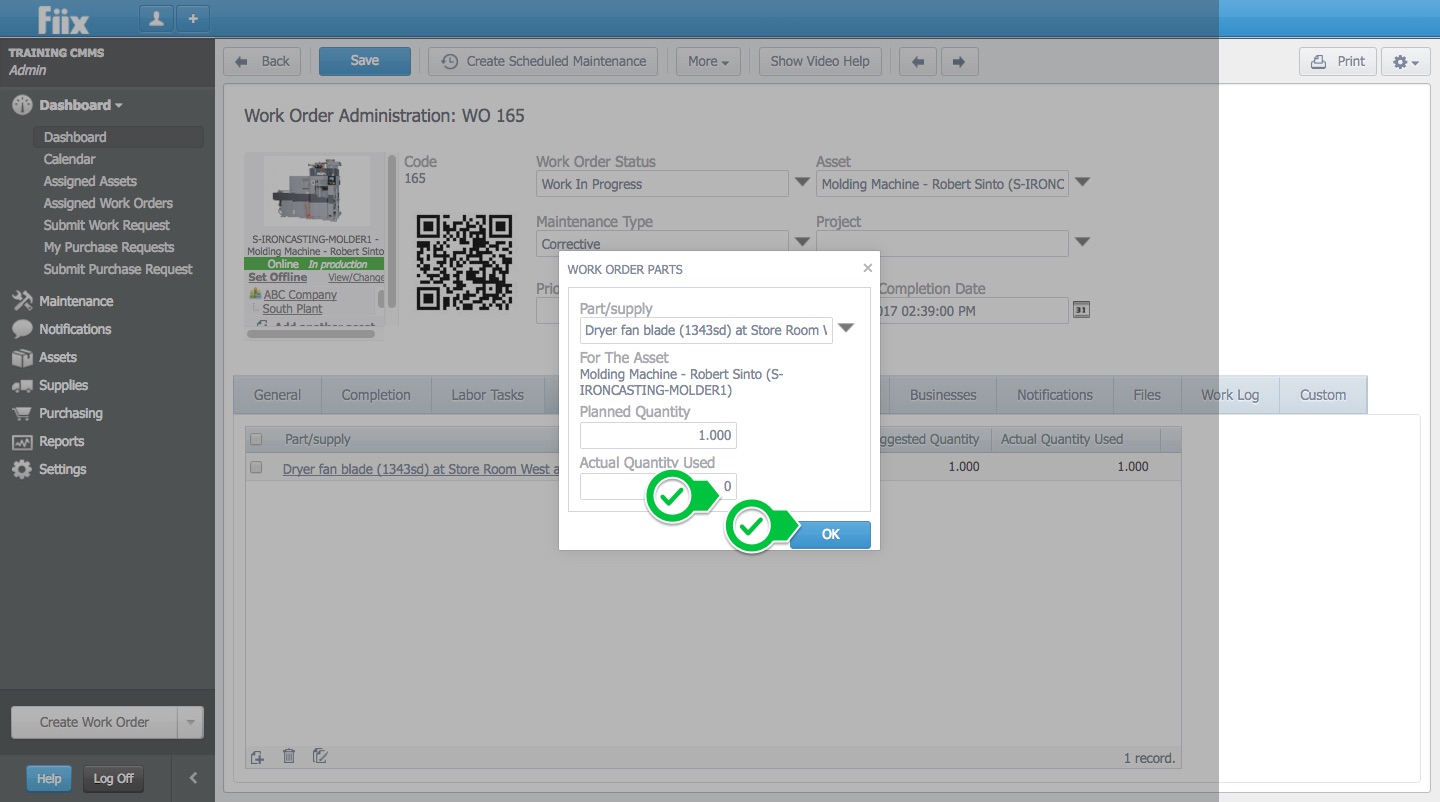This screenshot has width=1440, height=802.
Task: Click the Fiix logo
Action: pos(64,19)
